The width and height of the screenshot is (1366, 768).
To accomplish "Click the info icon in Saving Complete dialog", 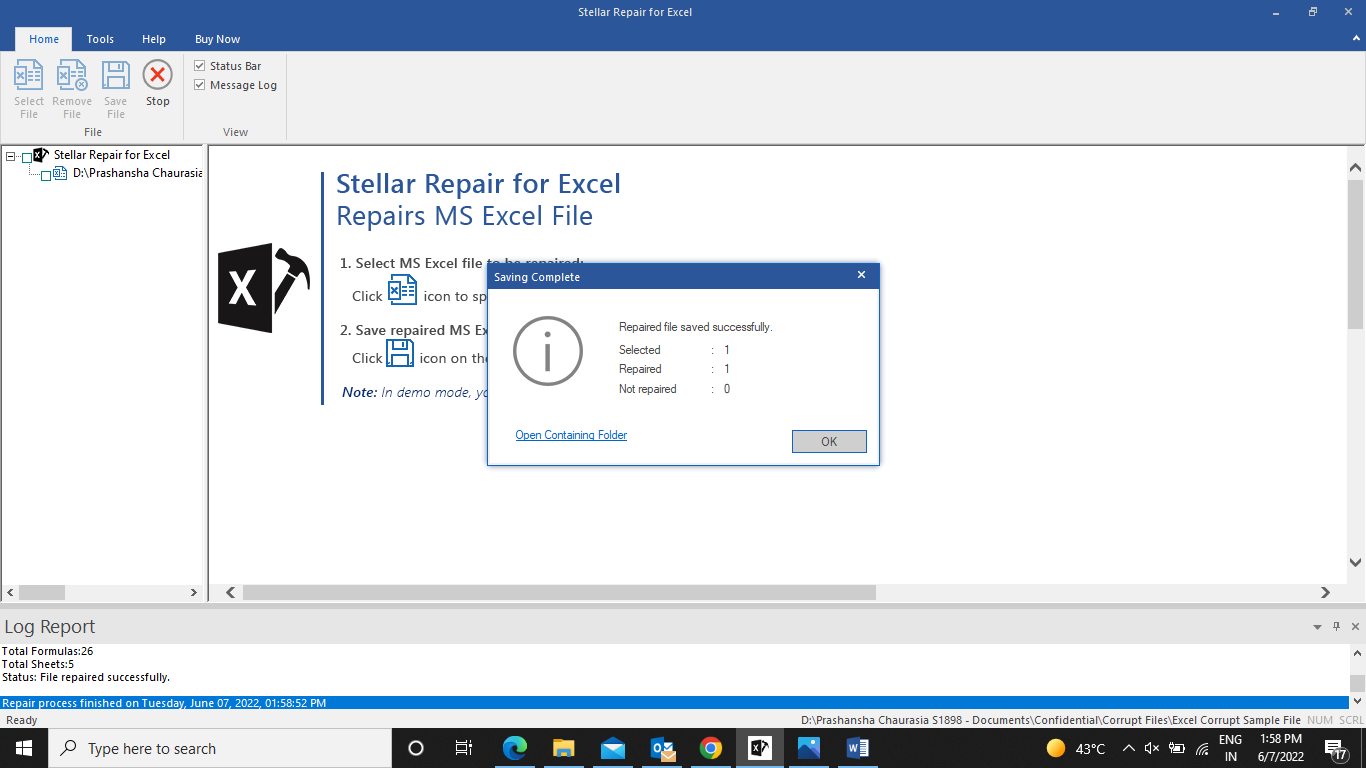I will pyautogui.click(x=547, y=351).
